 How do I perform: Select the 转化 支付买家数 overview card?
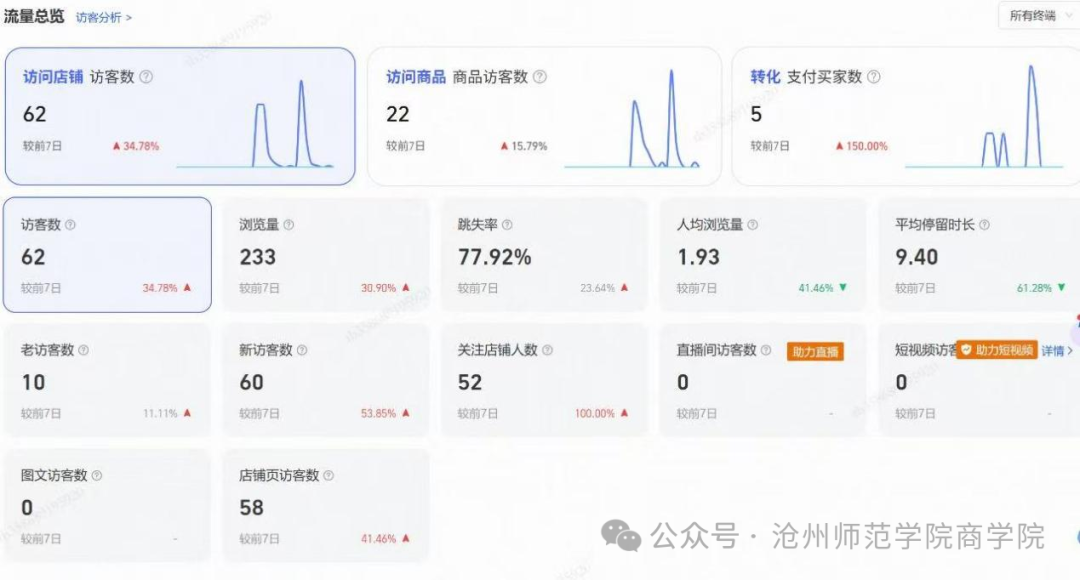click(905, 117)
